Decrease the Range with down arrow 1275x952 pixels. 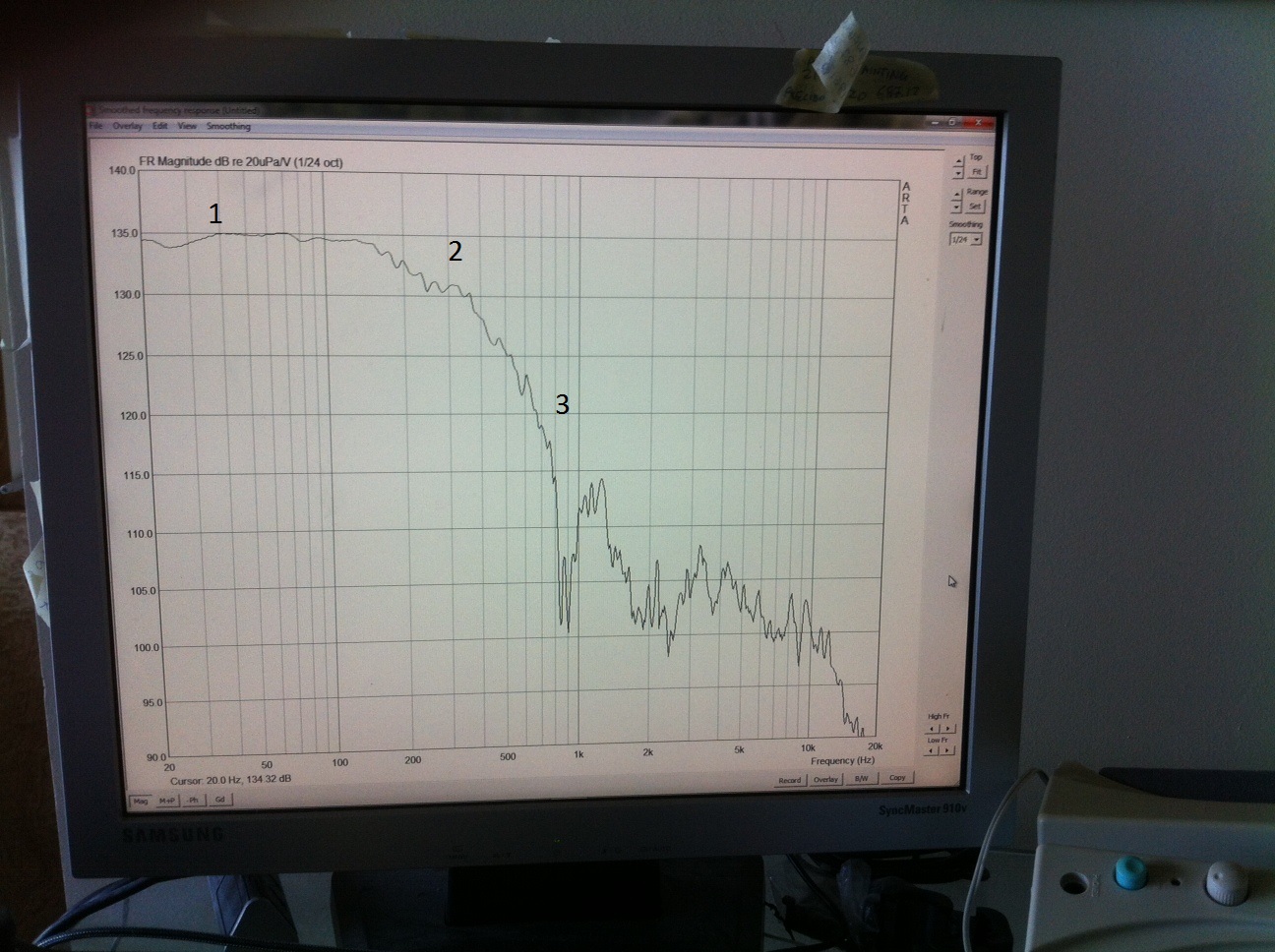pyautogui.click(x=956, y=207)
